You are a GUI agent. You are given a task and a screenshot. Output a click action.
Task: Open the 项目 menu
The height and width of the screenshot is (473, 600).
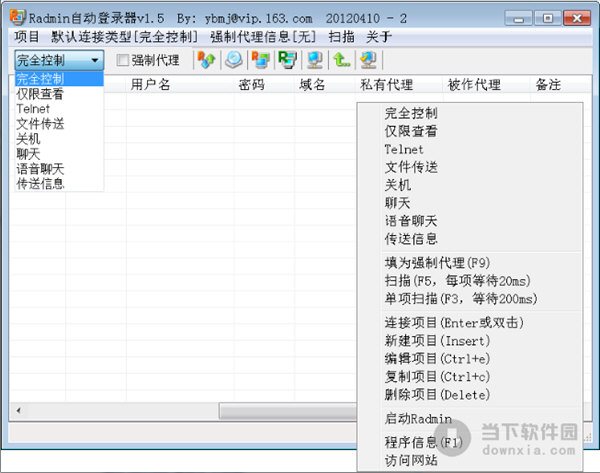[27, 37]
